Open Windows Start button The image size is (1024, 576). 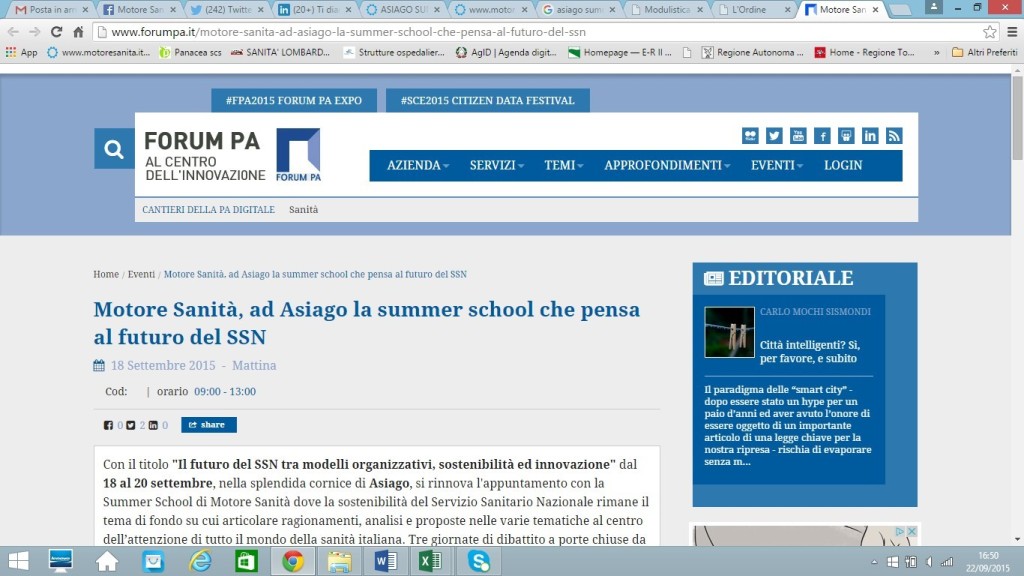coord(18,561)
